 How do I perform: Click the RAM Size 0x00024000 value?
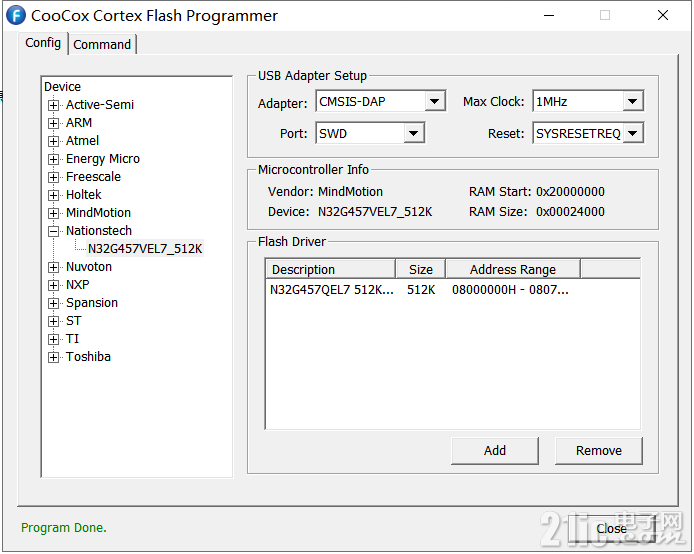(570, 212)
